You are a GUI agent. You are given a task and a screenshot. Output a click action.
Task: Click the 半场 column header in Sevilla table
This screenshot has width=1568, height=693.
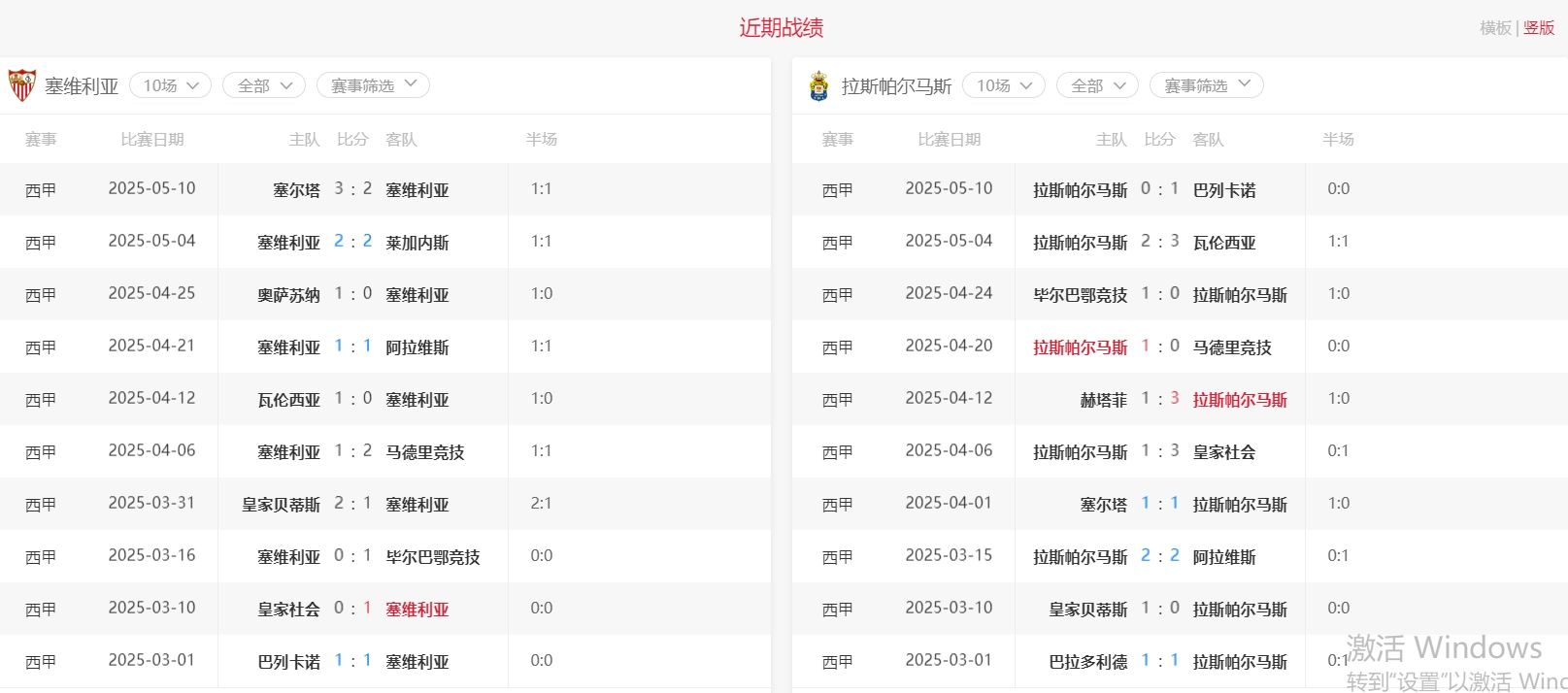click(541, 140)
